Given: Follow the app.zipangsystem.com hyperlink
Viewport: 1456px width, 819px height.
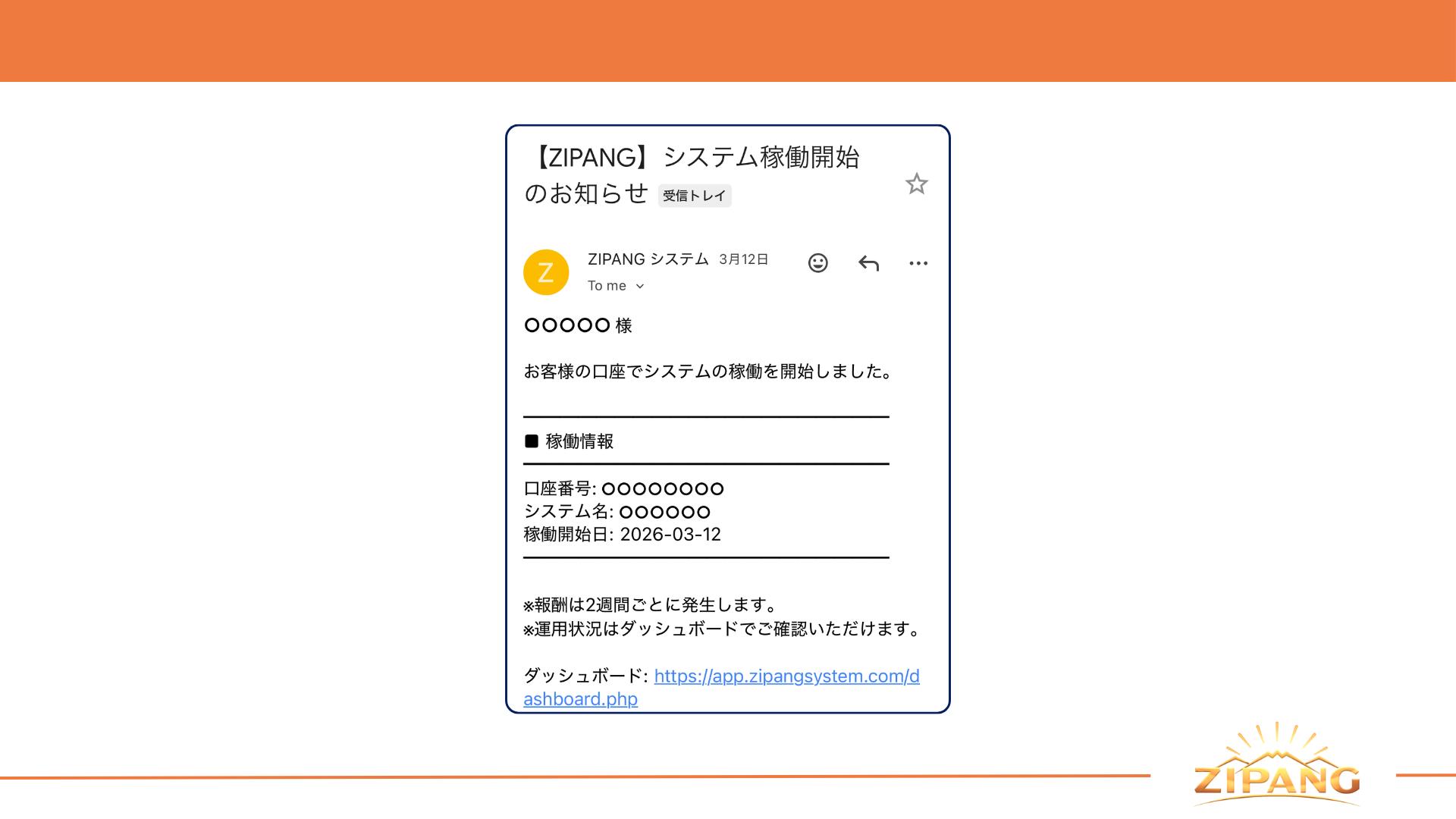Looking at the screenshot, I should coord(786,676).
